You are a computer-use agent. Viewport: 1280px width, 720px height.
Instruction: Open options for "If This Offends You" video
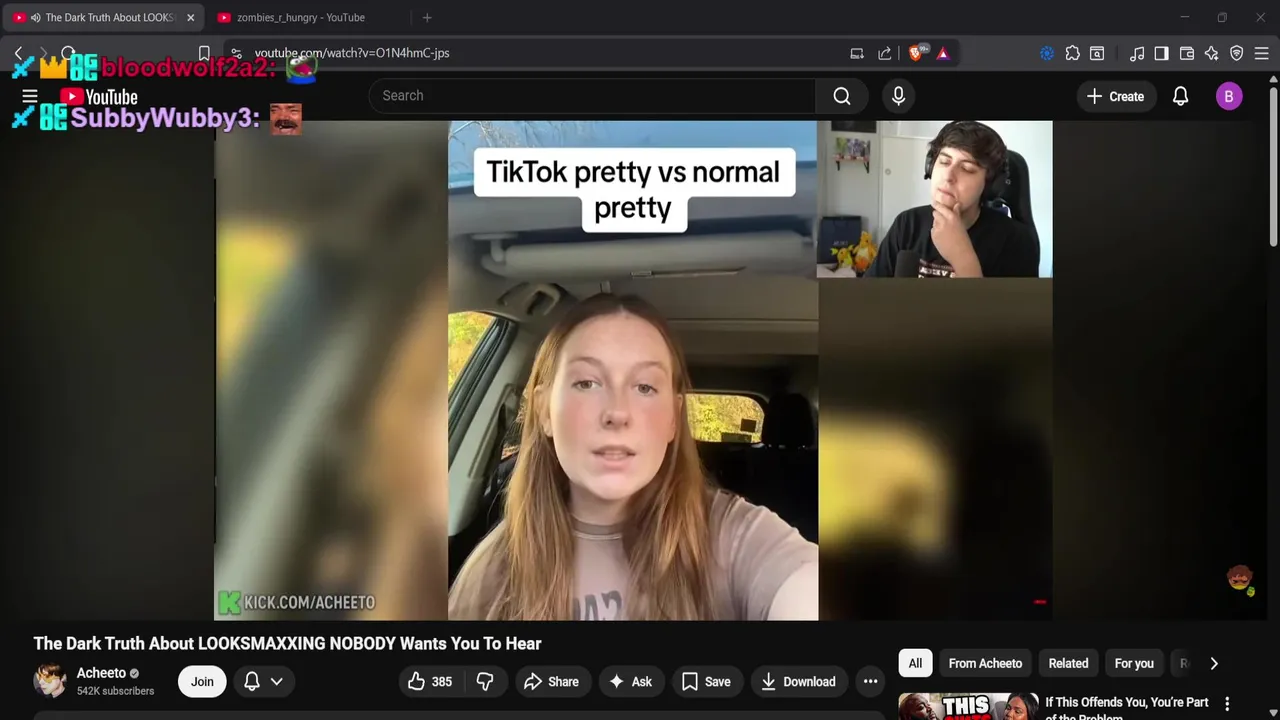[x=1227, y=704]
